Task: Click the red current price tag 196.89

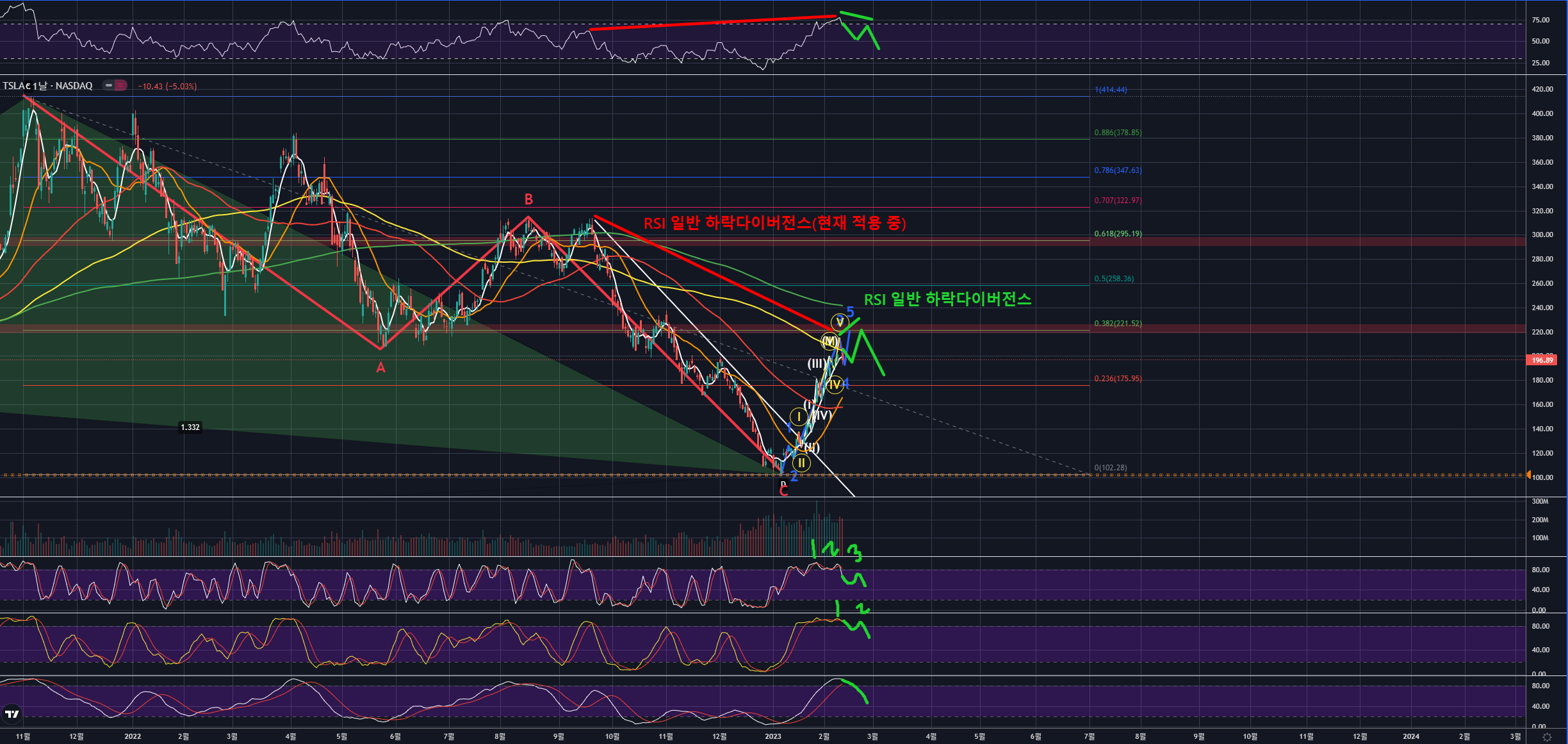Action: pos(1542,360)
